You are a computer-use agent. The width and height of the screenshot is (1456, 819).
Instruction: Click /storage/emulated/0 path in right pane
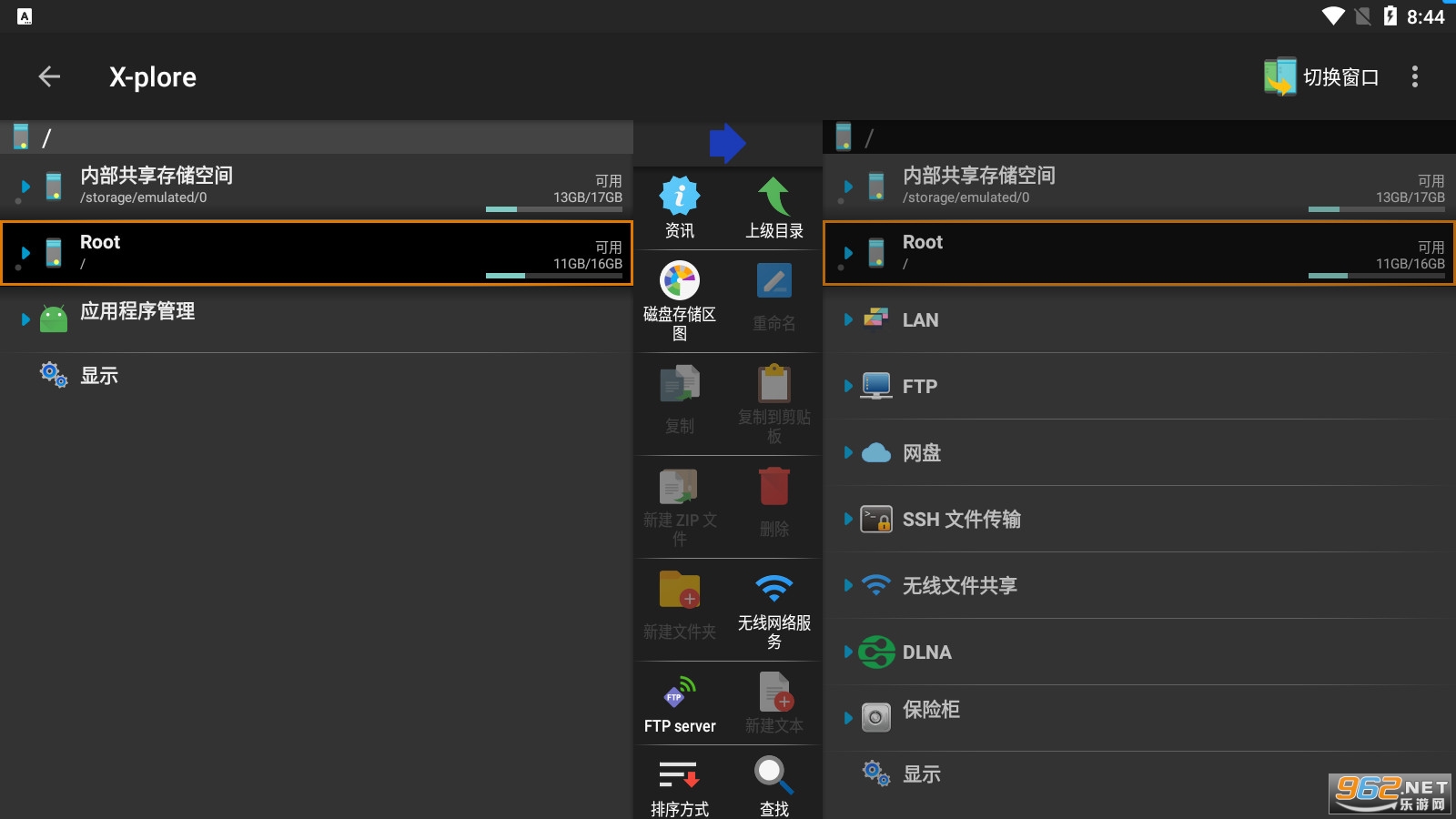(966, 197)
